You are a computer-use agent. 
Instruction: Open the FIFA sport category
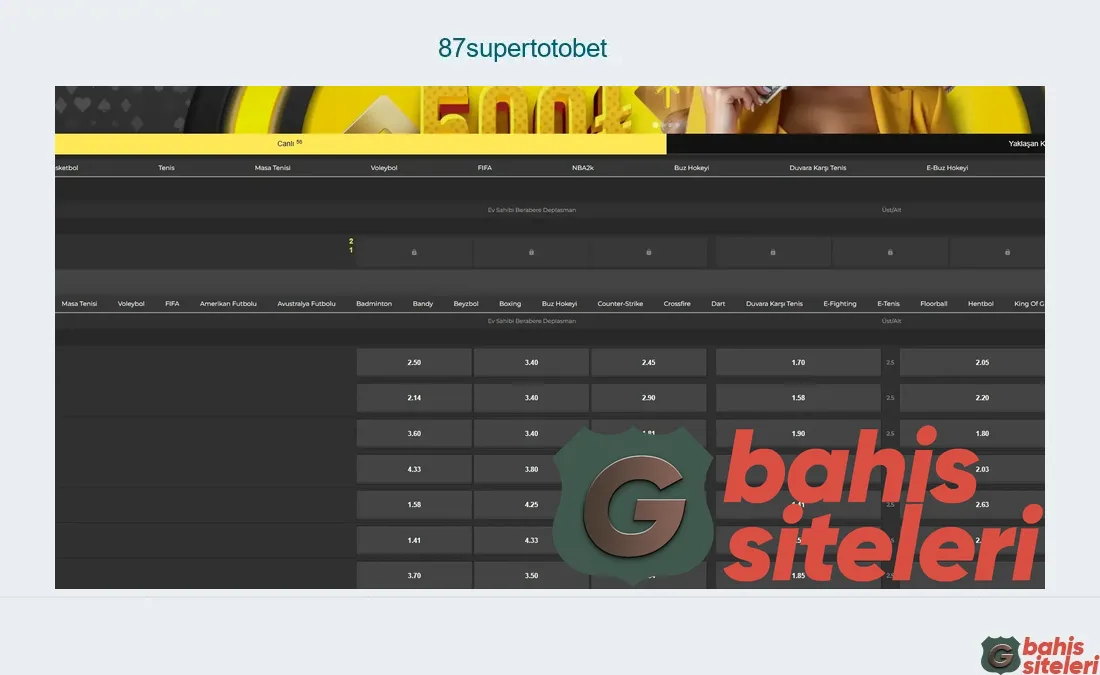pyautogui.click(x=484, y=167)
